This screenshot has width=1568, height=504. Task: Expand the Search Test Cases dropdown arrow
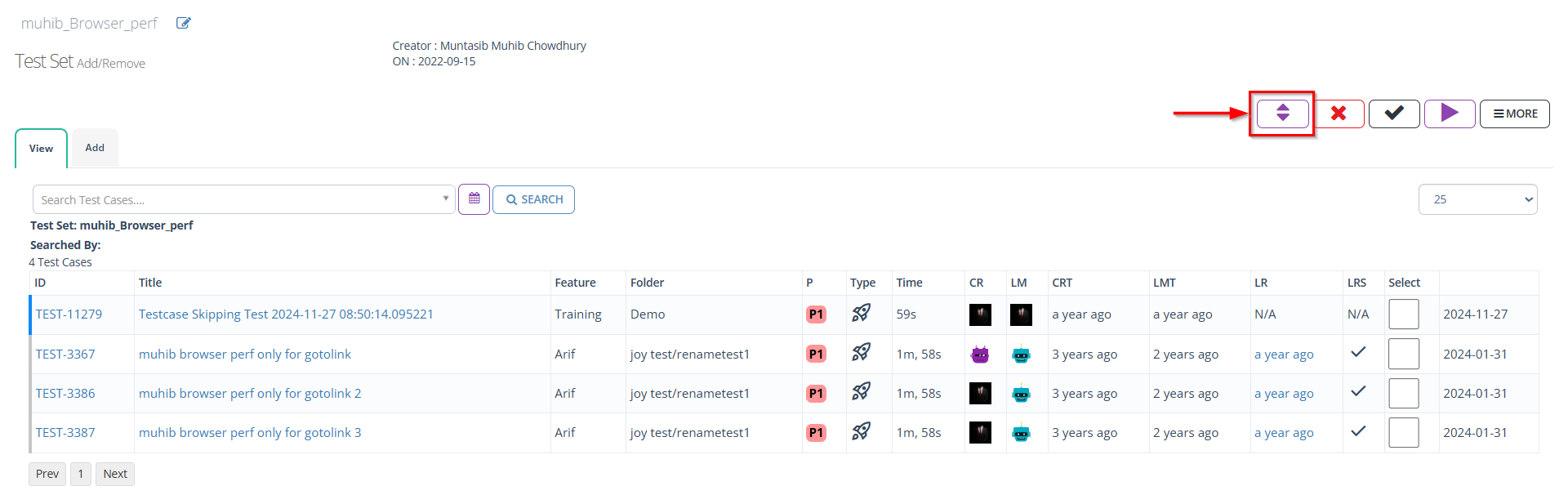coord(445,198)
